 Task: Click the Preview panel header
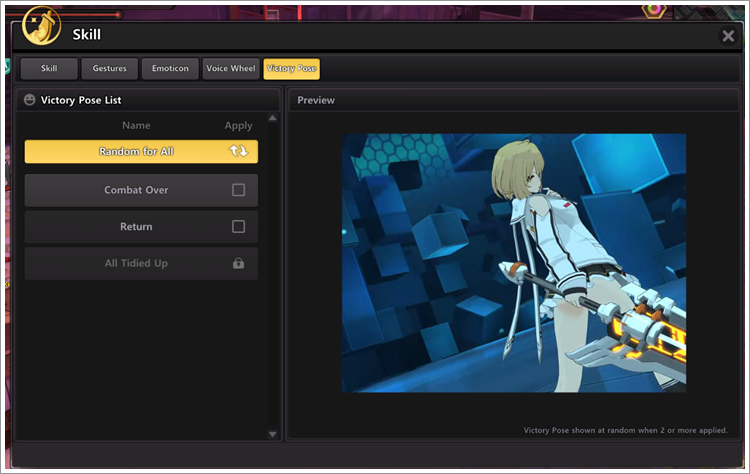514,100
